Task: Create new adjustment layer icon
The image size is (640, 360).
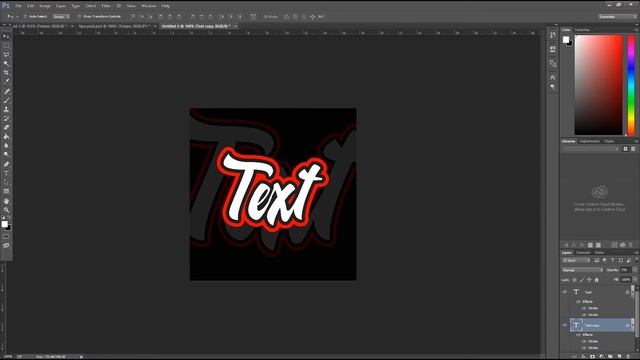Action: pos(602,357)
